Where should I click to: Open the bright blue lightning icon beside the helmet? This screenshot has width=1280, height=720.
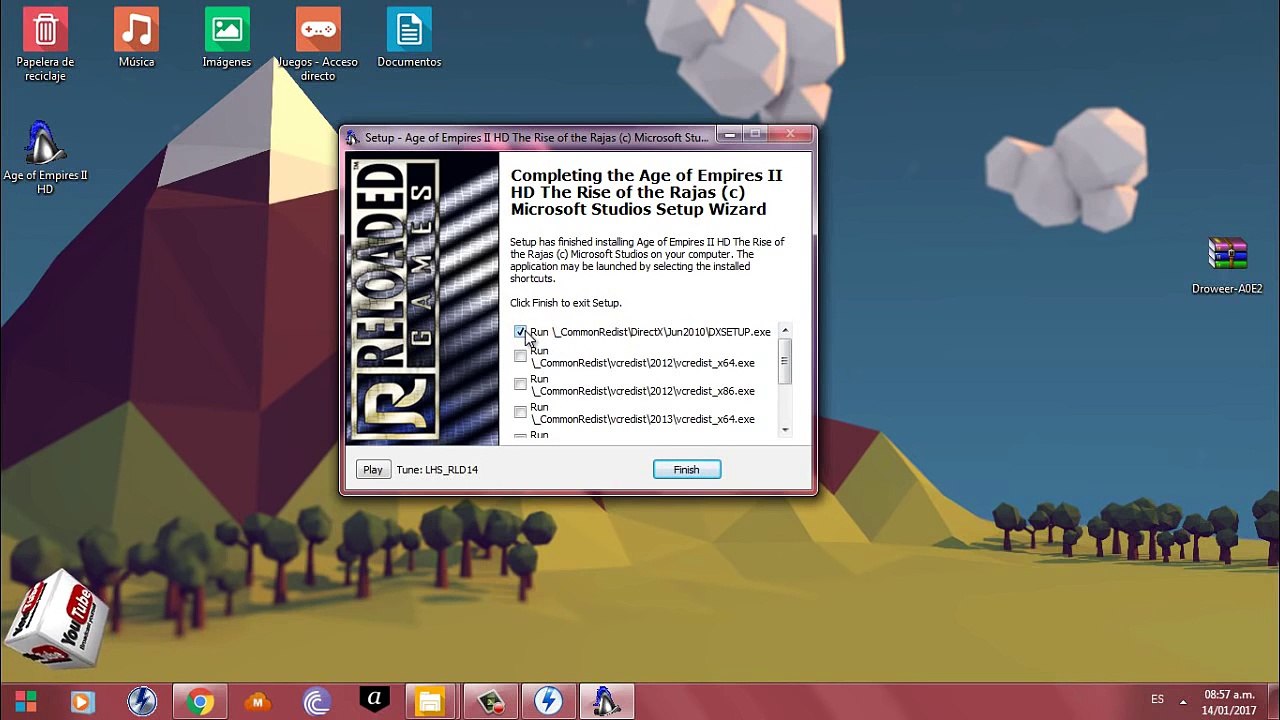click(548, 702)
